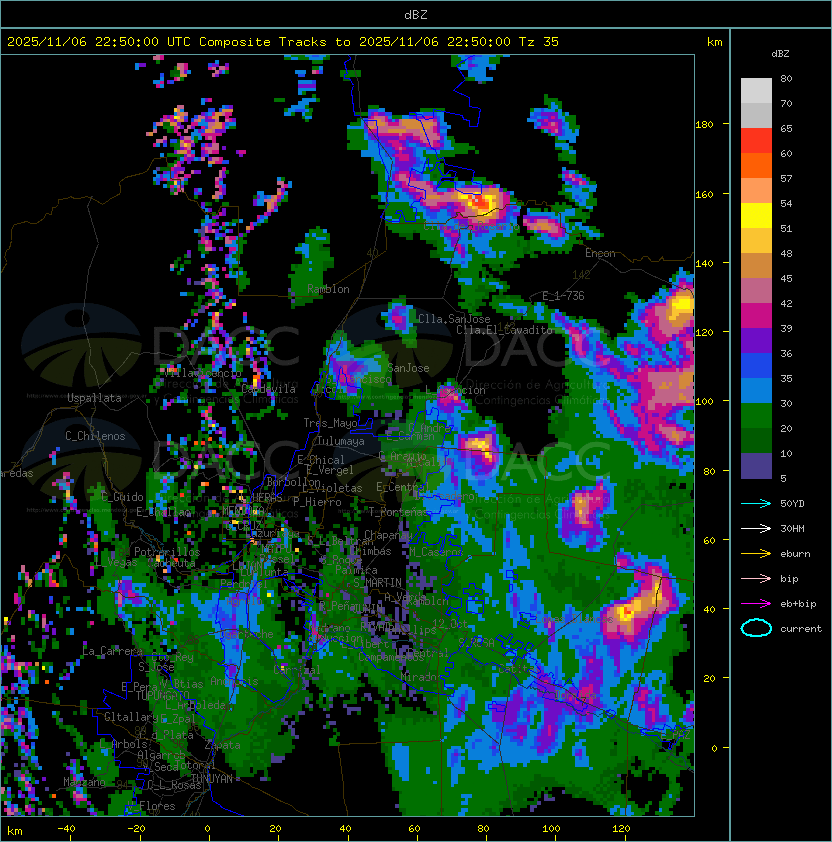Click the 'current' legend label

pos(801,629)
